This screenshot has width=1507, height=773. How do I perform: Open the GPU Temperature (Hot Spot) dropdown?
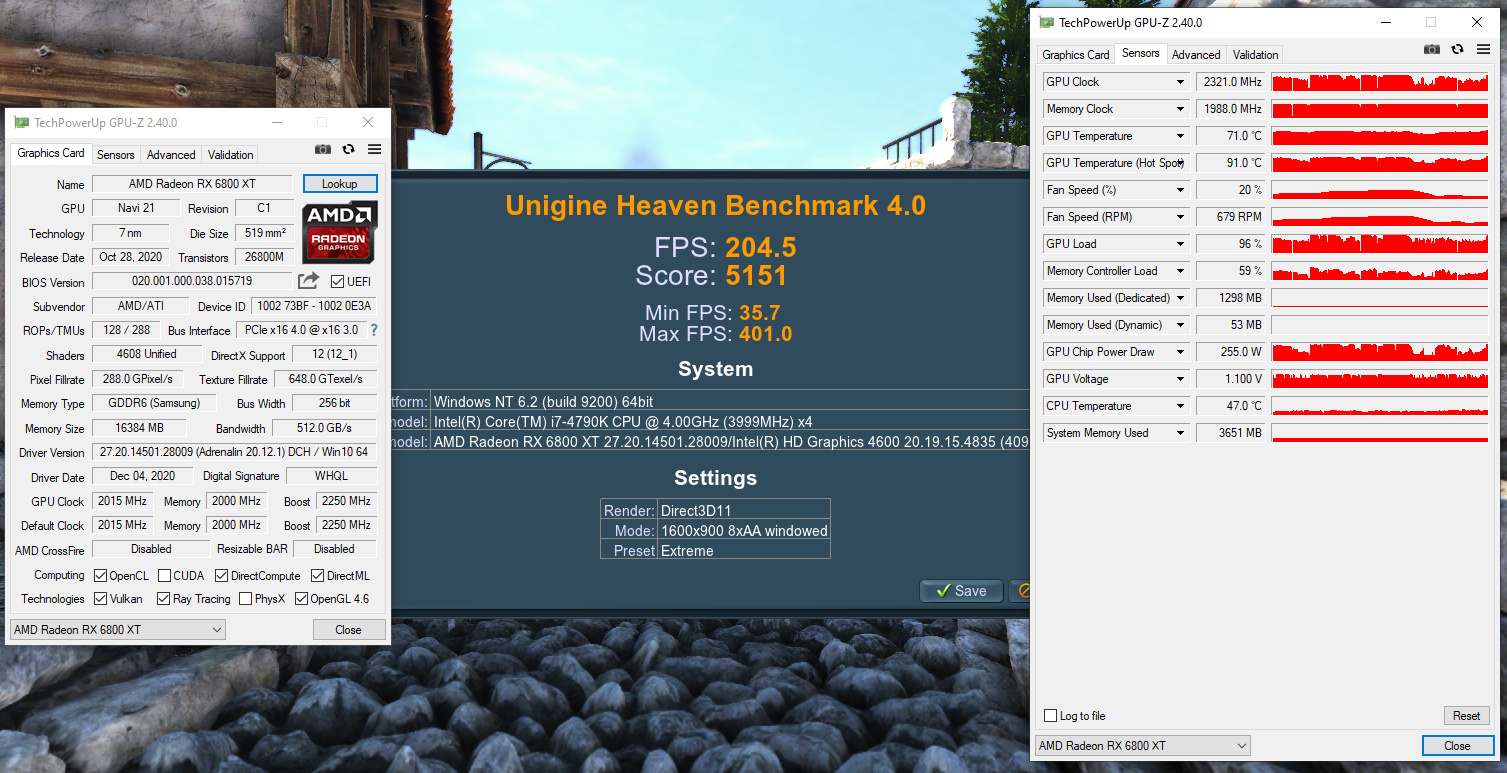click(x=1180, y=163)
